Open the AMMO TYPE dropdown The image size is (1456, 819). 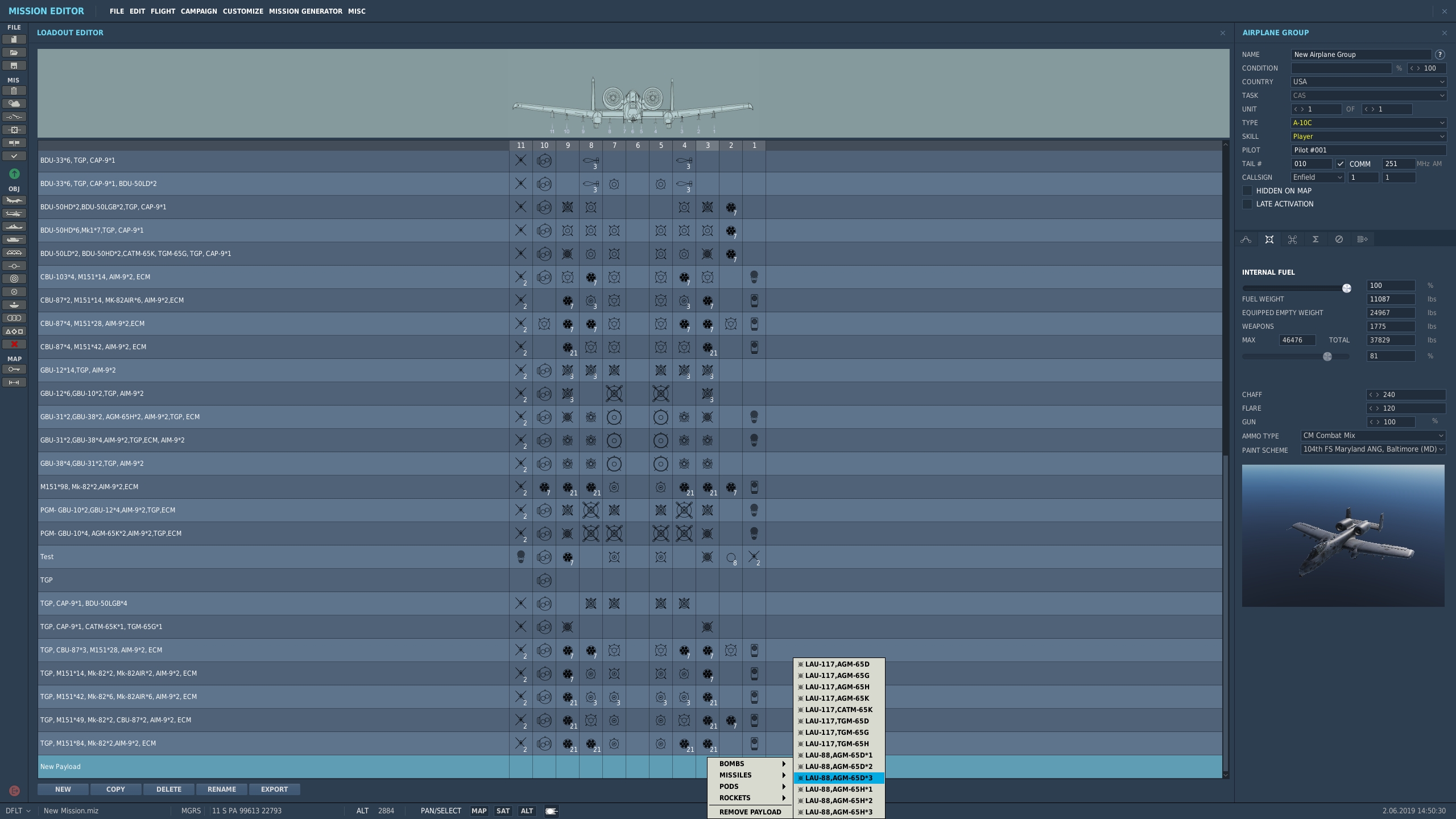[x=1372, y=436]
